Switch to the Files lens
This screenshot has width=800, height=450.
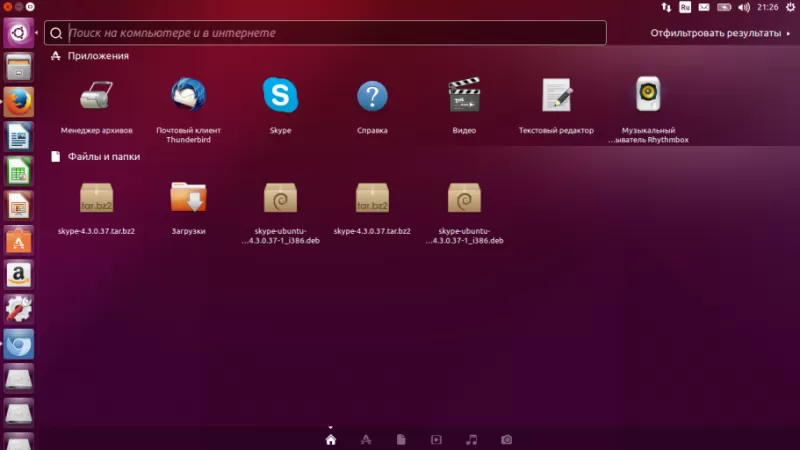pyautogui.click(x=401, y=439)
